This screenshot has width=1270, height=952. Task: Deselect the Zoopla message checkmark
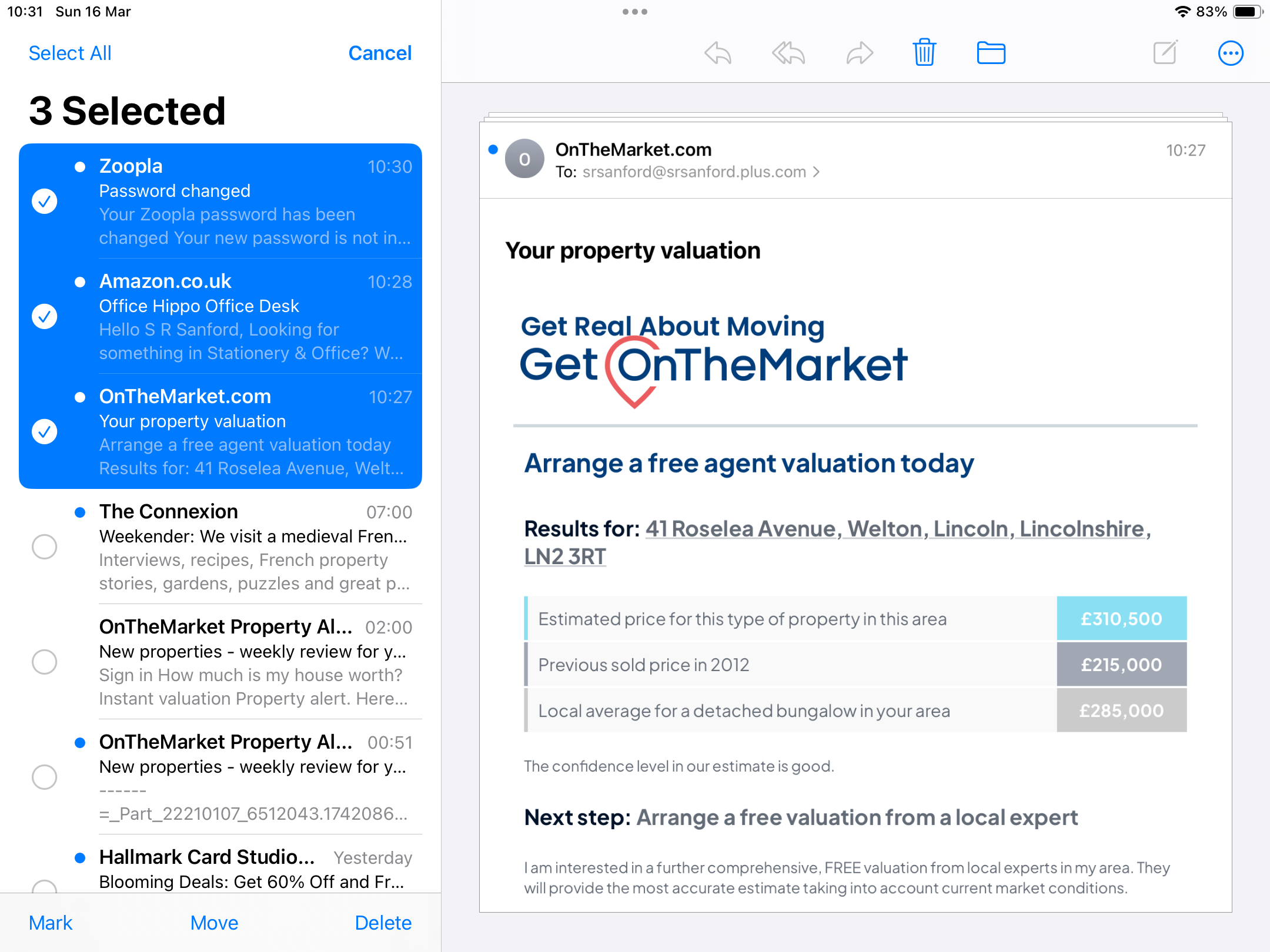click(x=44, y=201)
